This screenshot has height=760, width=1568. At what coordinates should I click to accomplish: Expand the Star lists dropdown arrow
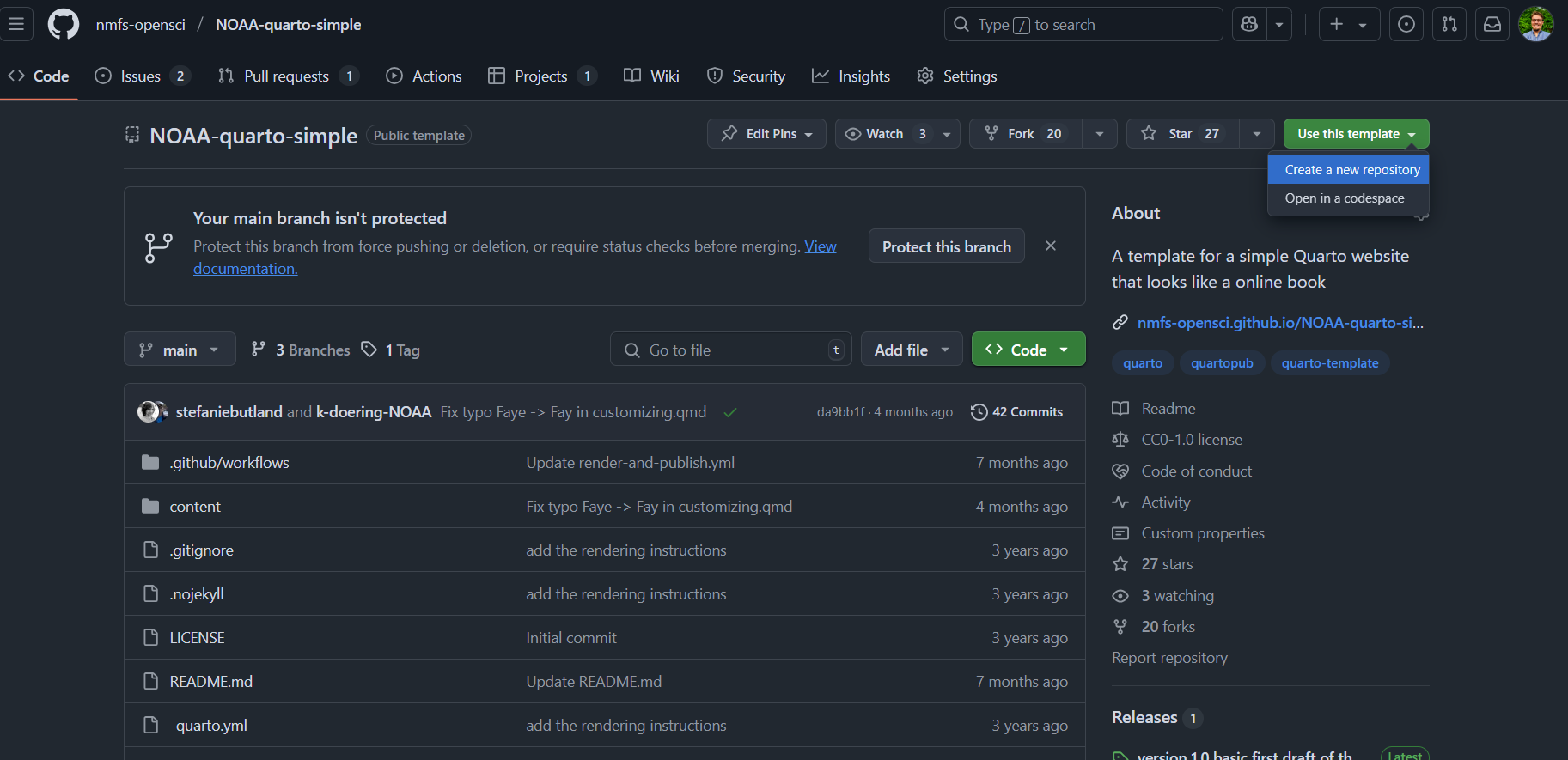click(1257, 134)
